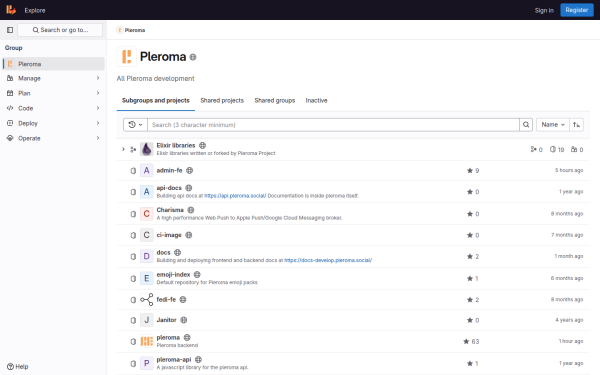The image size is (600, 375).
Task: Click the projects count icon showing 19
Action: pyautogui.click(x=553, y=149)
